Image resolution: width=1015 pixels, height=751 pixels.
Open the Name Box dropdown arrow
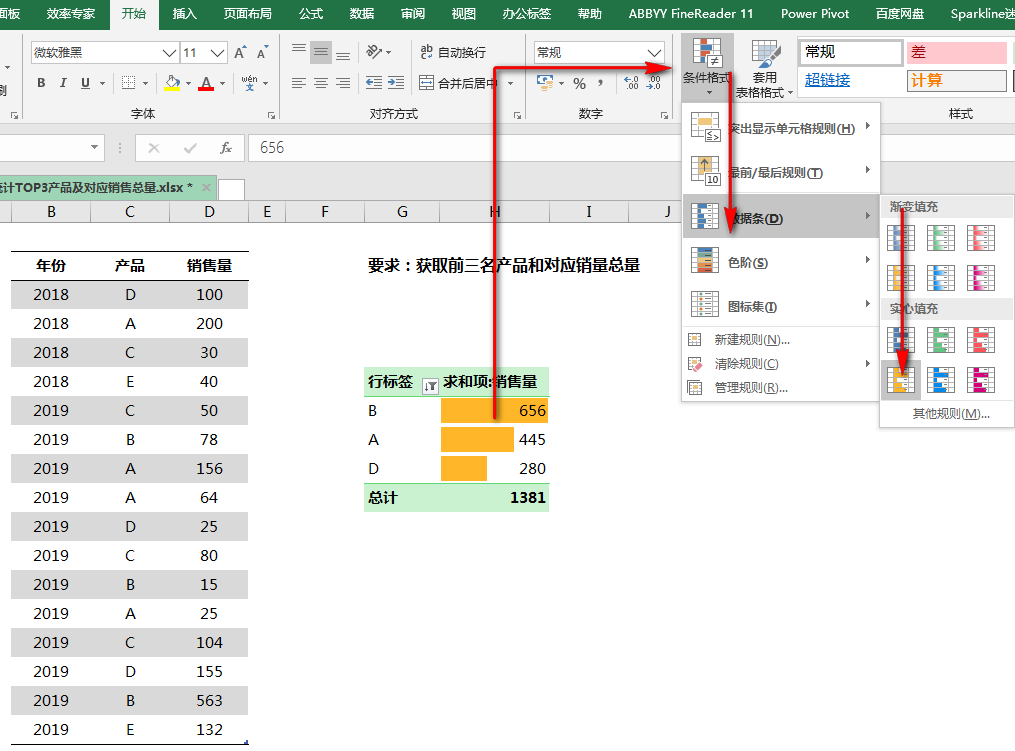[x=95, y=148]
